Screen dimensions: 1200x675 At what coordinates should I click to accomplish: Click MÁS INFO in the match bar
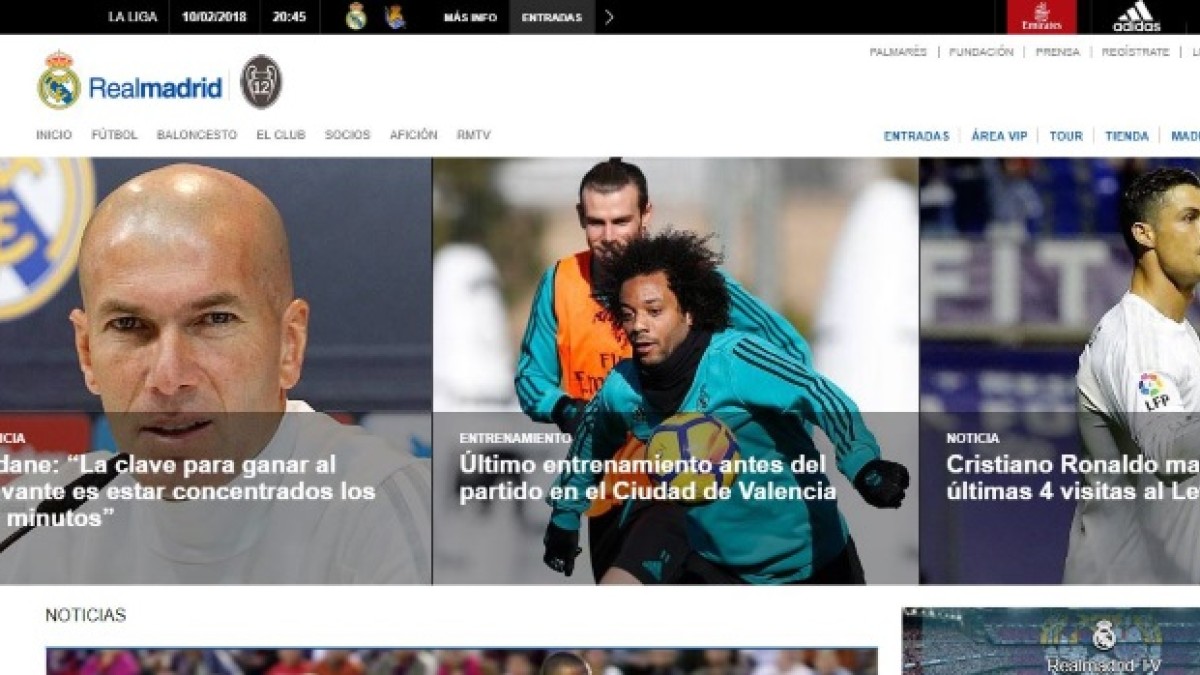point(470,17)
